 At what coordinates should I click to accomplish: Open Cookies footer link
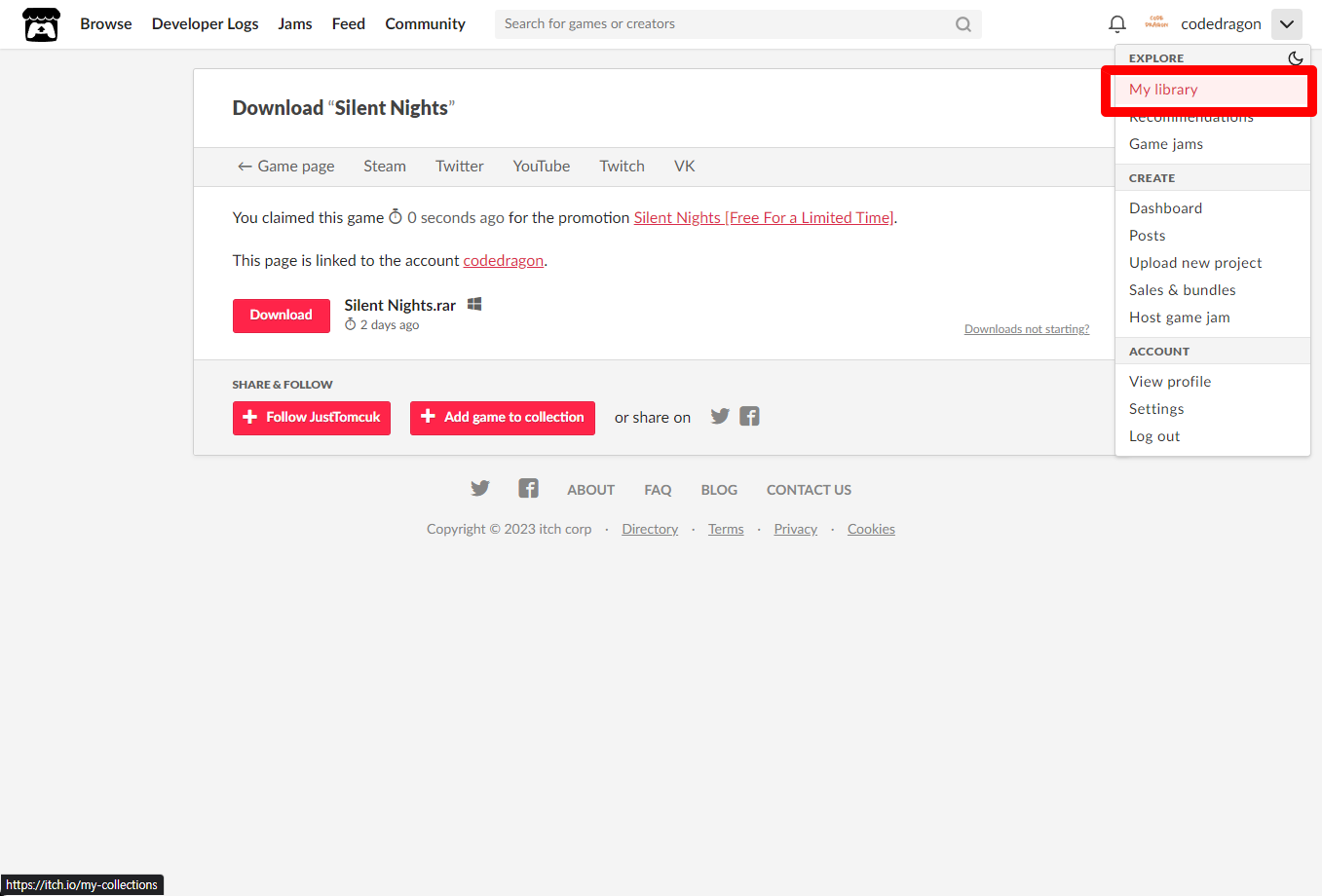[x=871, y=530]
